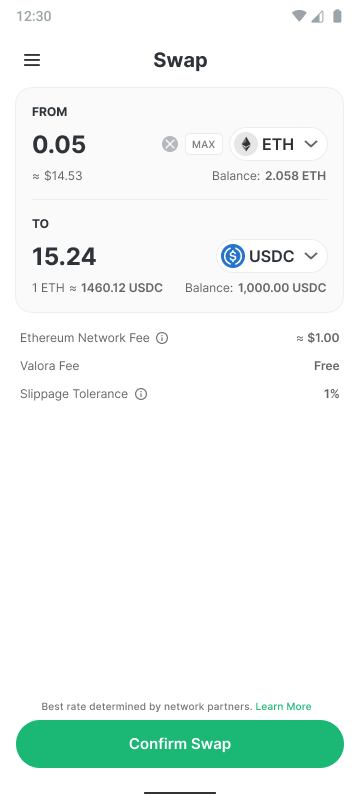Tap the Slippage Tolerance info icon
Screen dimensions: 360x800
click(141, 394)
